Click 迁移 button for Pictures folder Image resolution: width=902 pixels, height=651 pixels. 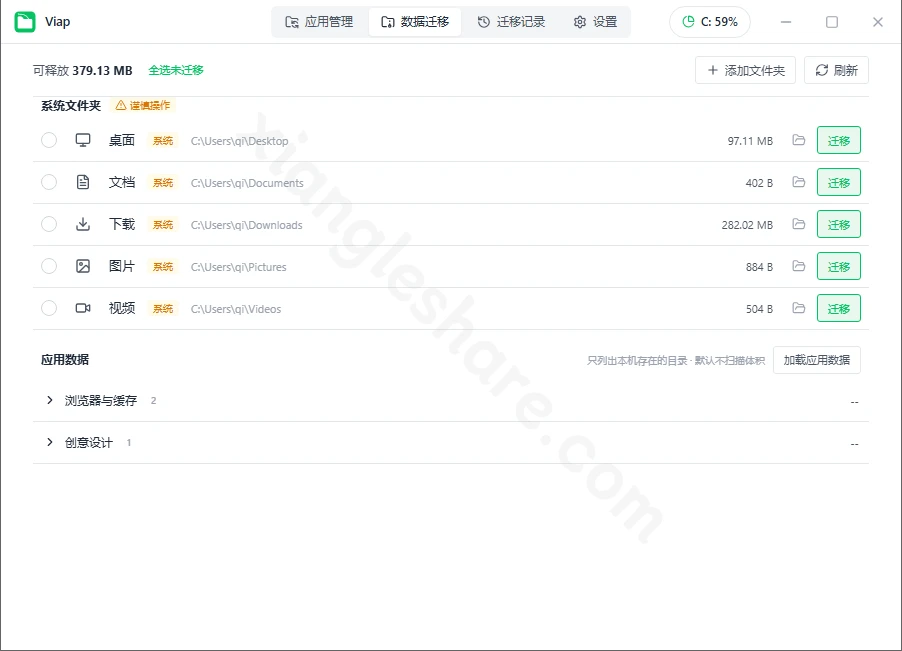(x=839, y=266)
